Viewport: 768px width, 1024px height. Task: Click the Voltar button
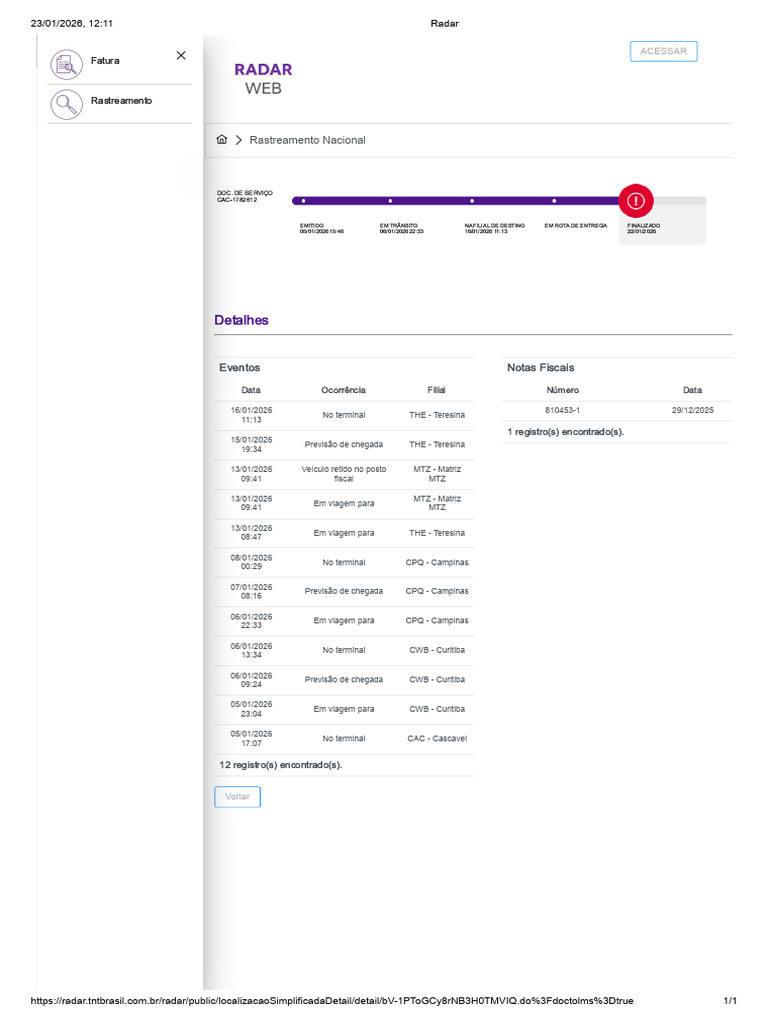click(238, 797)
